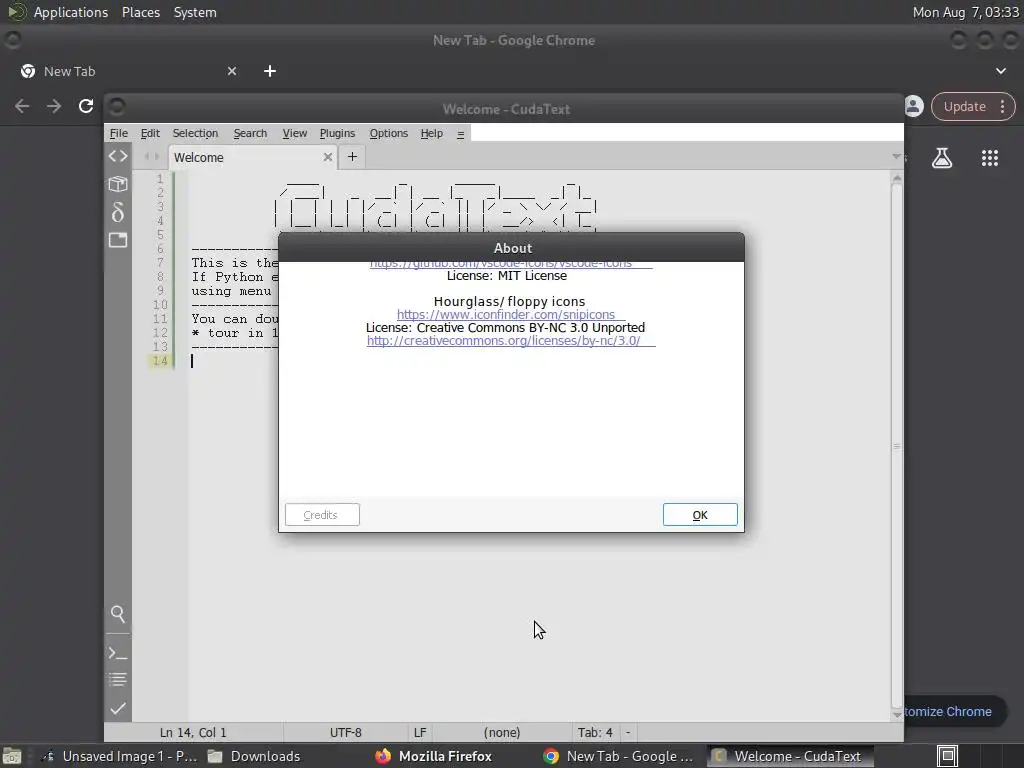The width and height of the screenshot is (1024, 768).
Task: Open the Selection menu
Action: click(195, 133)
